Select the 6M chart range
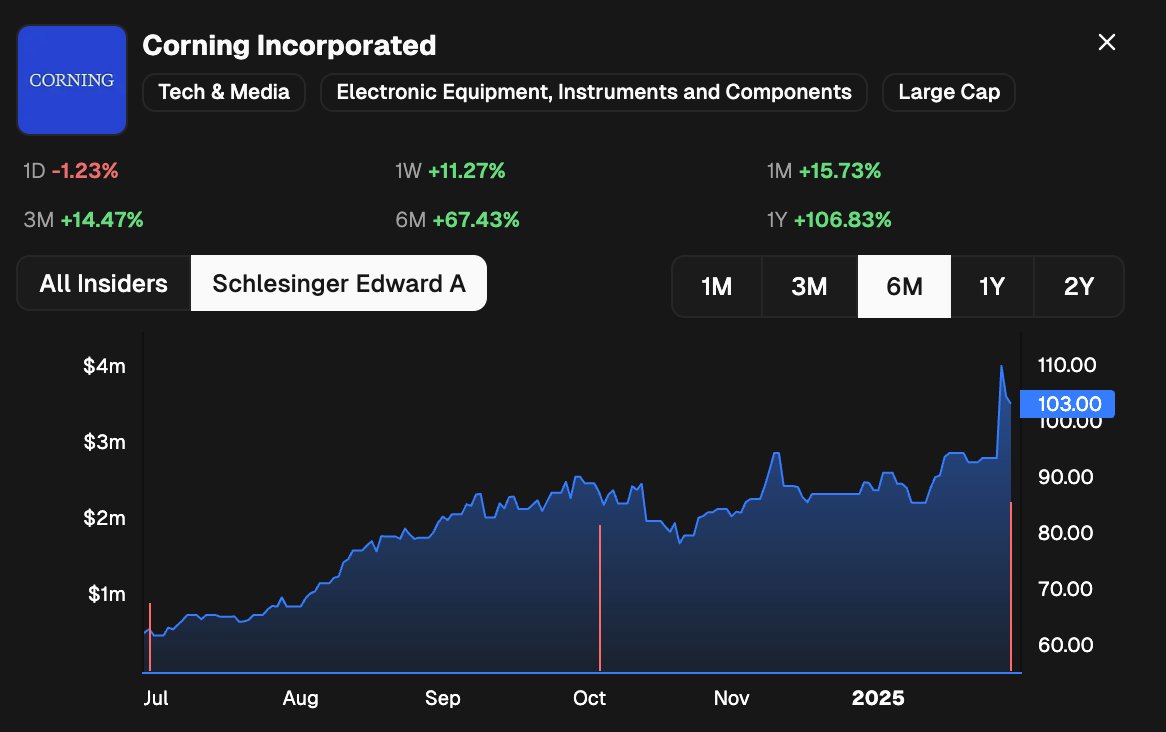The width and height of the screenshot is (1166, 732). tap(904, 286)
